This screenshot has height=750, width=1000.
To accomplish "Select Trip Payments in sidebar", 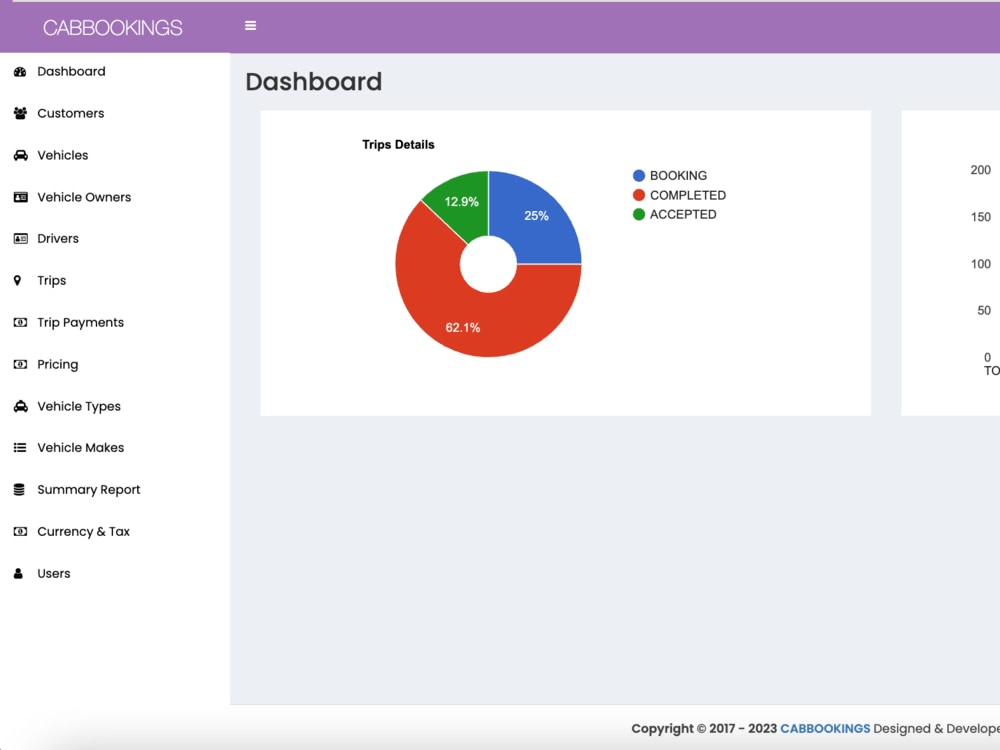I will pyautogui.click(x=80, y=323).
